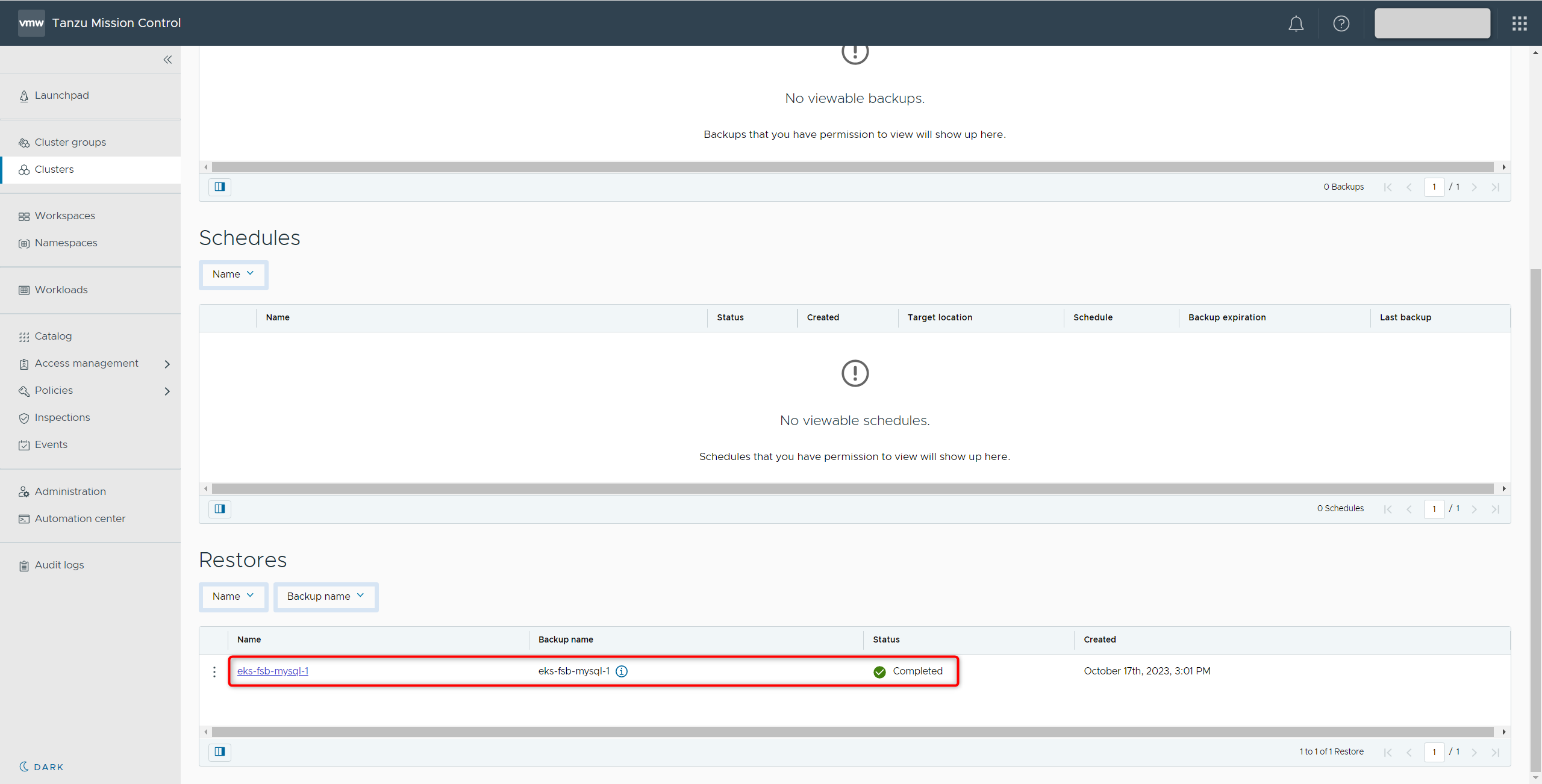Open Audit logs from the sidebar
This screenshot has height=784, width=1542.
click(x=59, y=565)
